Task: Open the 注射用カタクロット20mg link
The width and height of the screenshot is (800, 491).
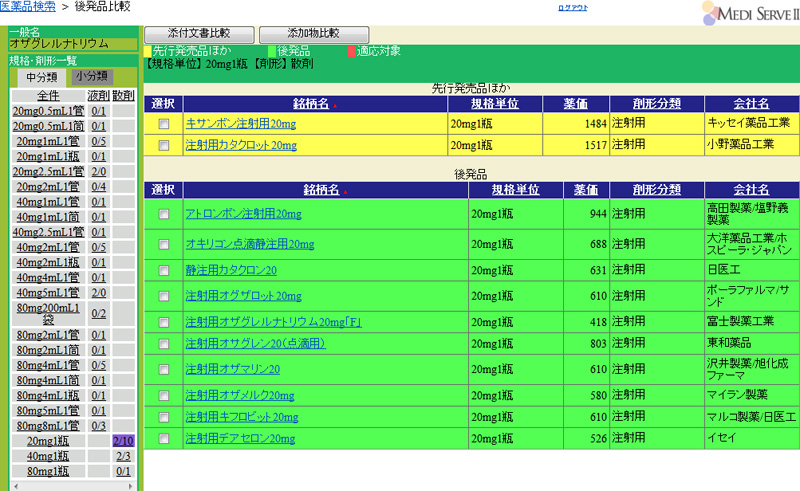Action: point(241,145)
